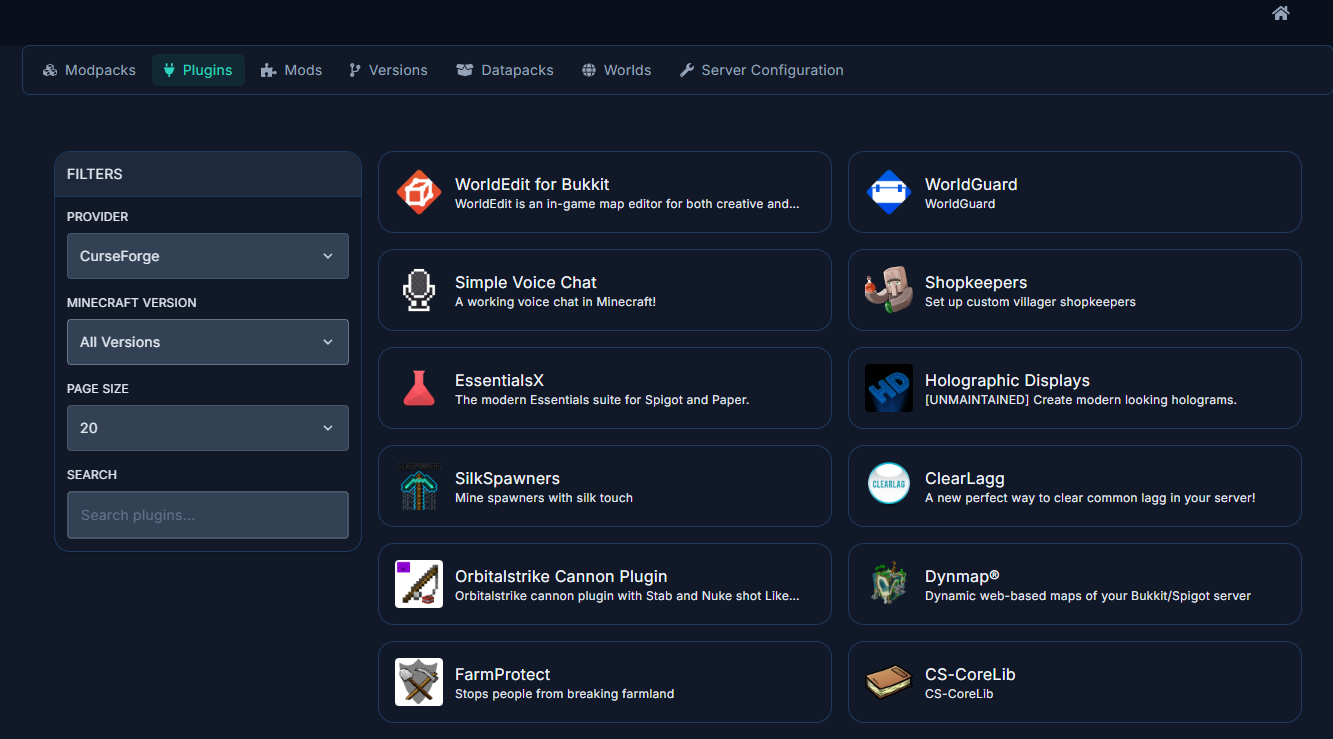Open the SilkSpawners plugin title
This screenshot has height=739, width=1333.
(507, 478)
